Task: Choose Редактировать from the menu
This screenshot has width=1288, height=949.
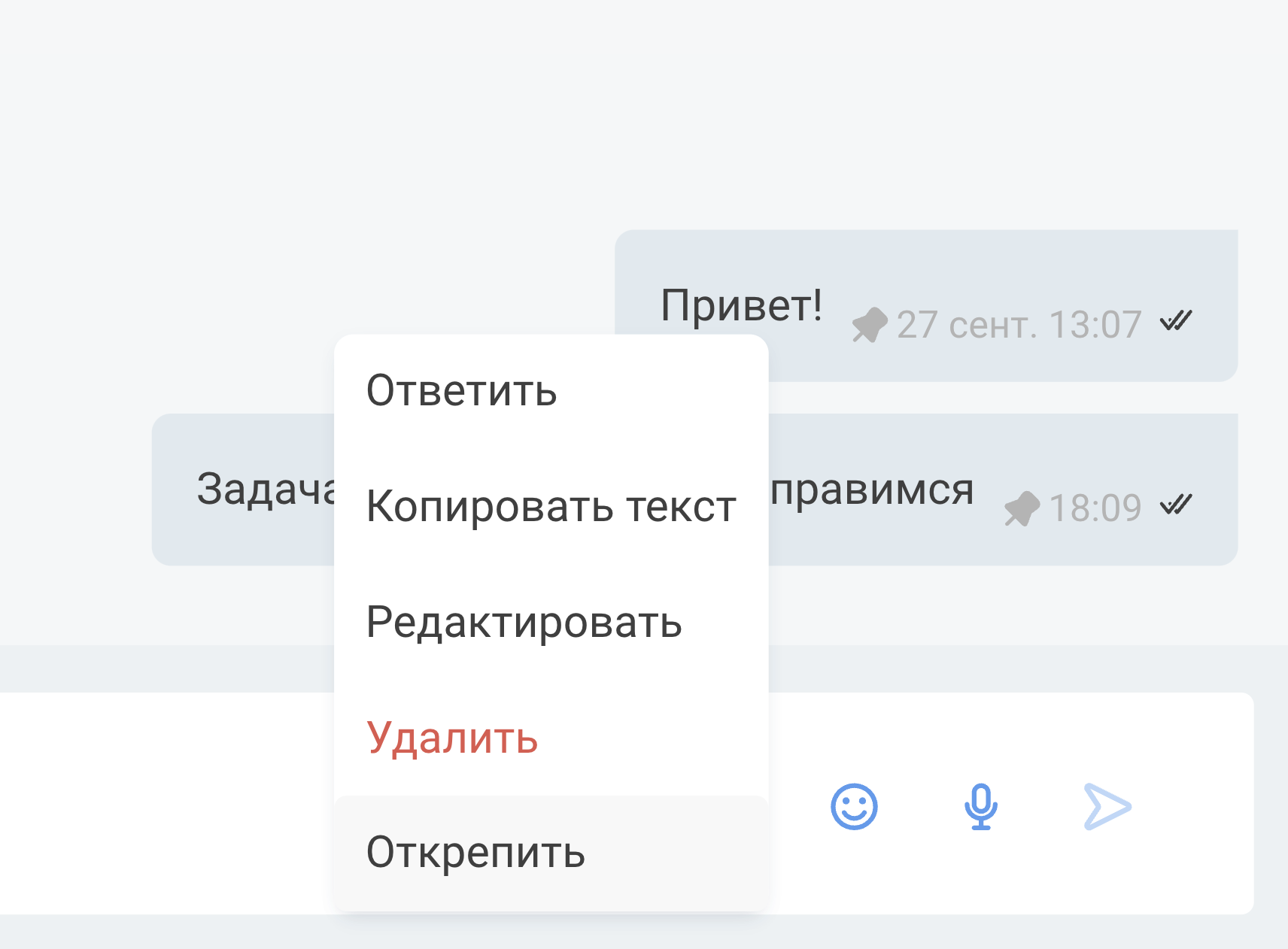Action: [x=551, y=622]
